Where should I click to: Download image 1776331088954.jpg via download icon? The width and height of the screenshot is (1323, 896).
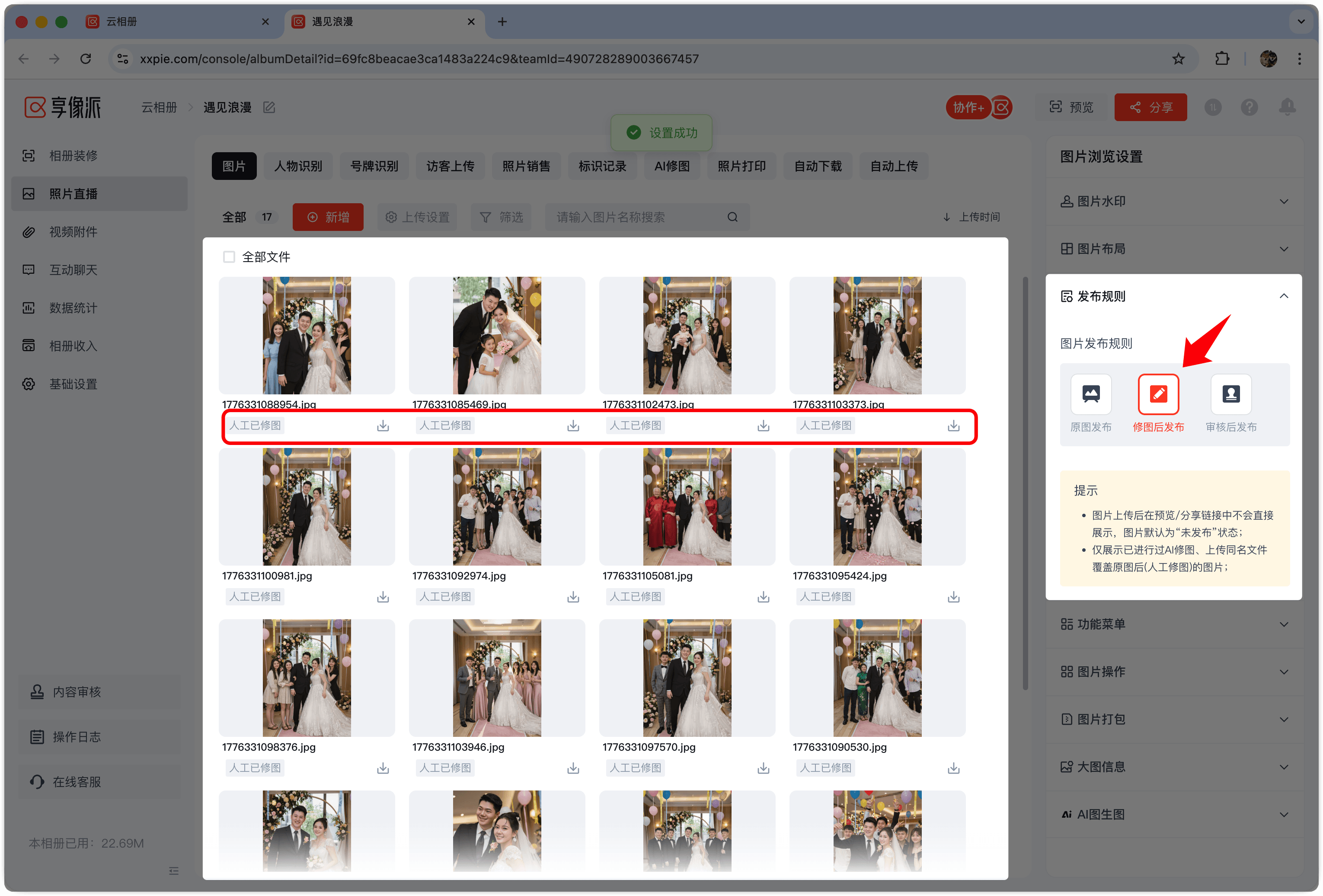click(x=383, y=426)
